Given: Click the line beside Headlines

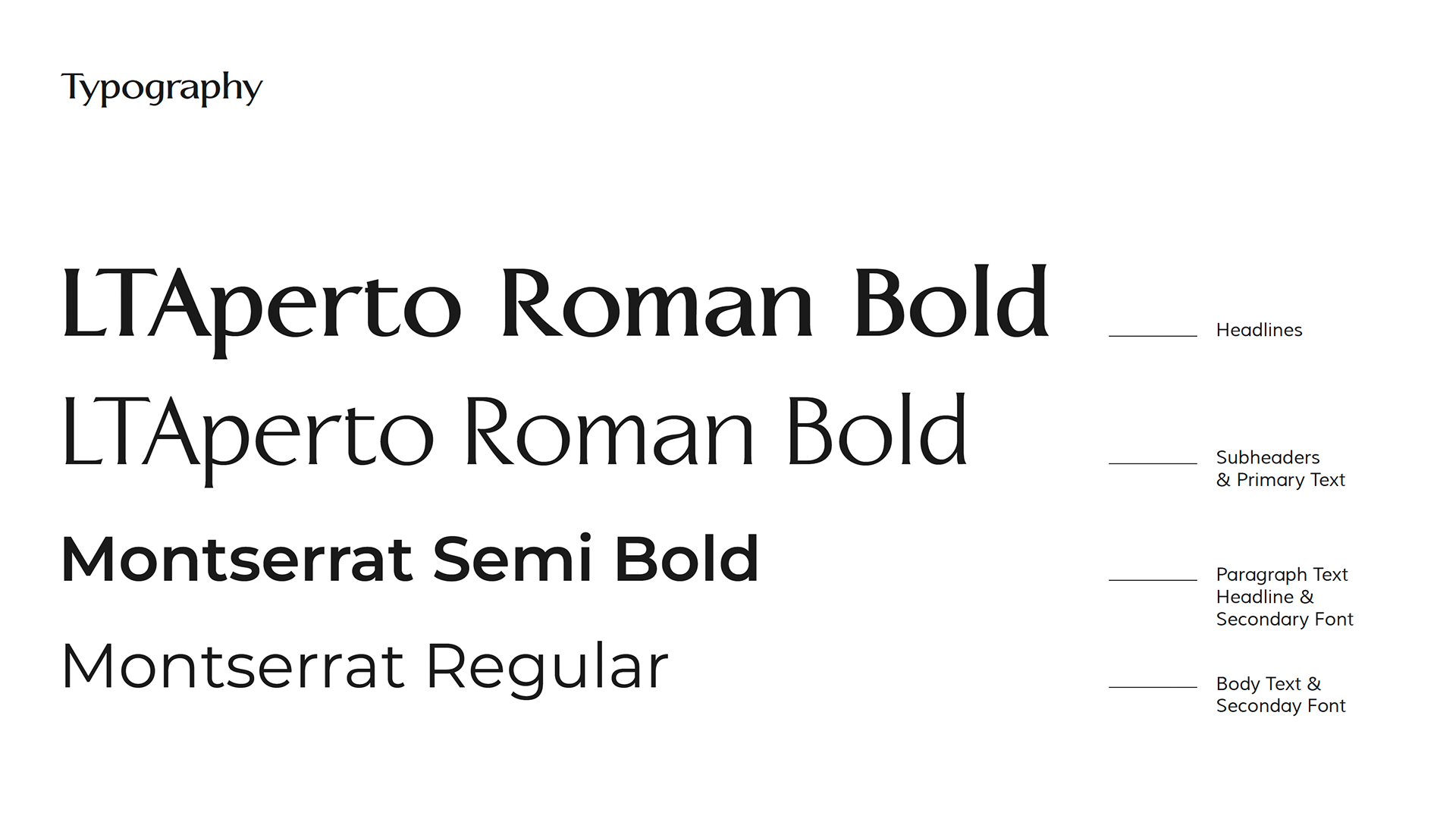Looking at the screenshot, I should pos(1153,335).
